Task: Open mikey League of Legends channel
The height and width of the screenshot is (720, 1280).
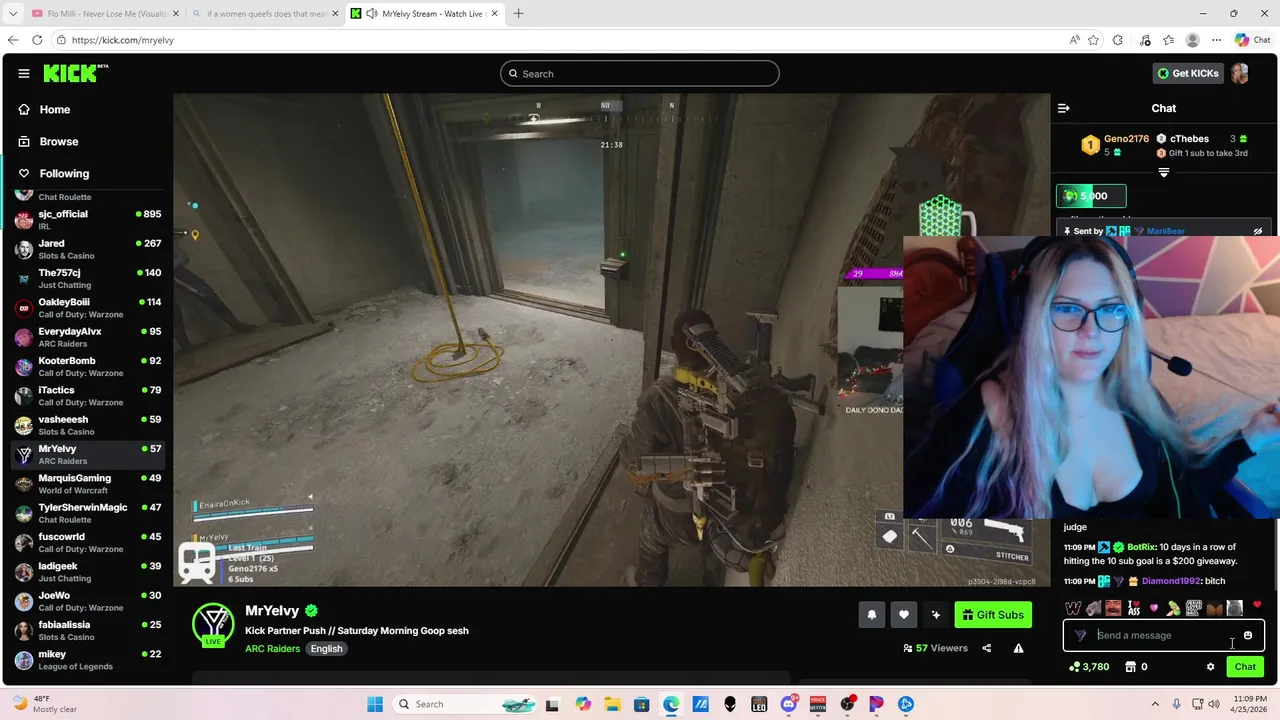Action: (x=87, y=660)
